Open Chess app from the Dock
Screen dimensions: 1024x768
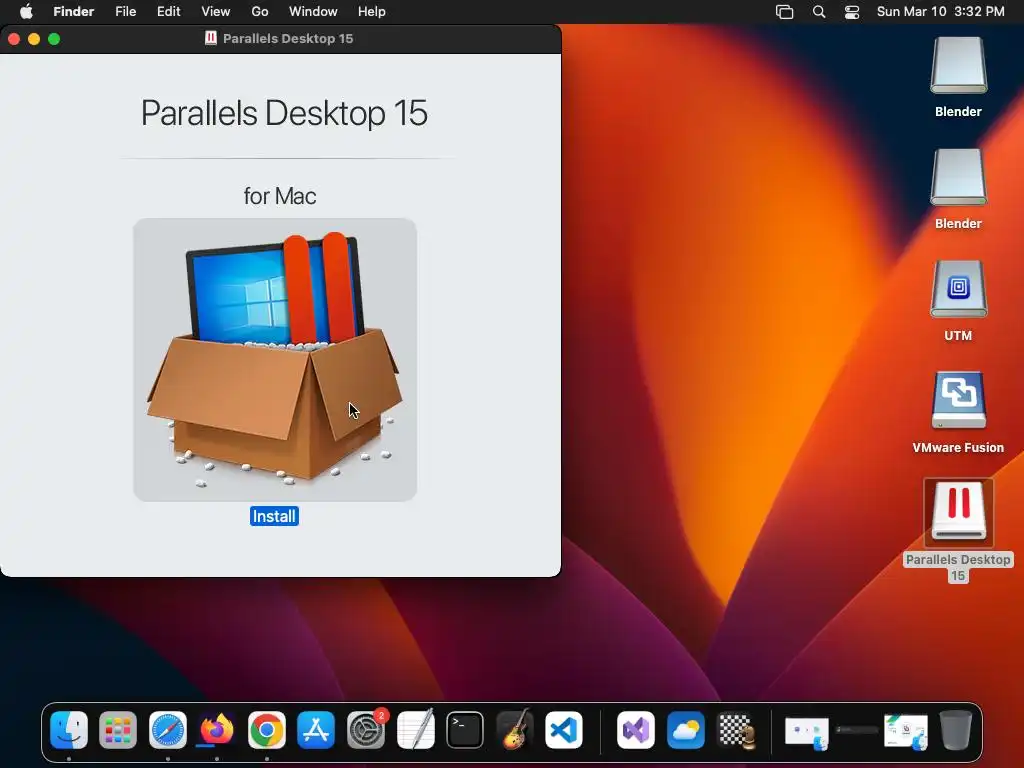click(x=735, y=729)
